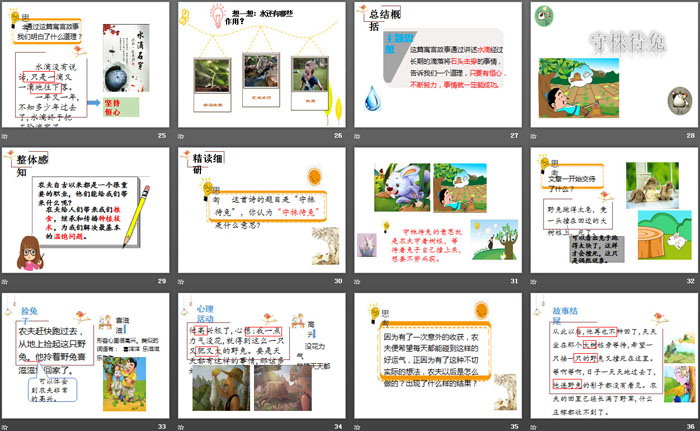This screenshot has width=700, height=431.
Task: Select slide 27 总结概括 thumbnail
Action: pos(438,65)
